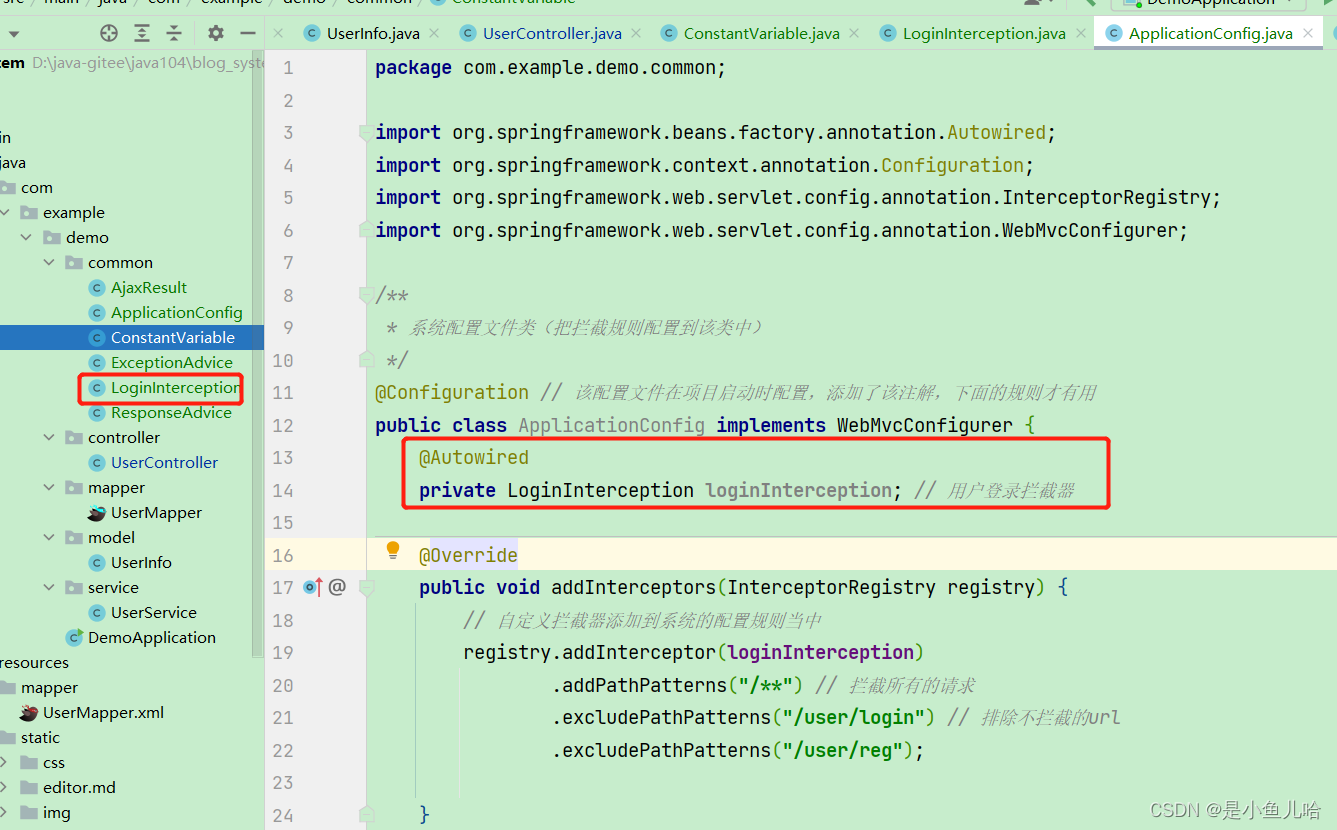Collapse the model package node
Image resolution: width=1337 pixels, height=830 pixels.
pyautogui.click(x=50, y=537)
